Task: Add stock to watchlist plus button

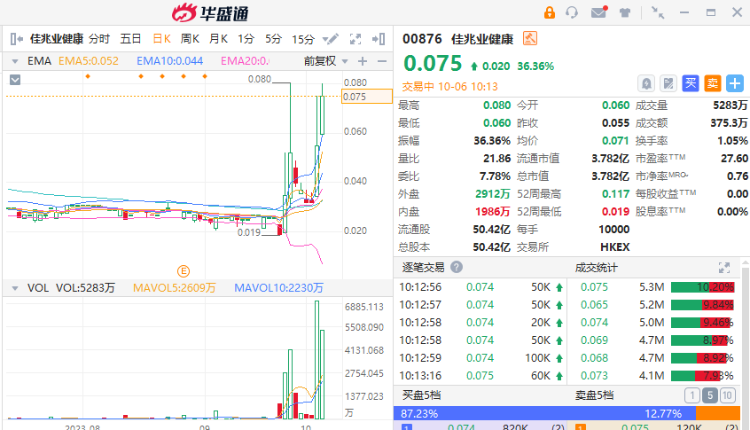Action: pos(735,84)
